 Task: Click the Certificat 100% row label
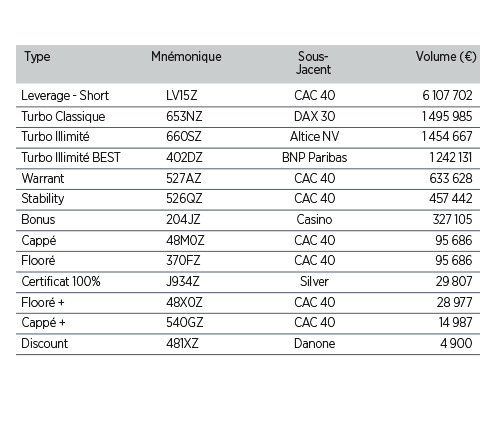(x=61, y=282)
